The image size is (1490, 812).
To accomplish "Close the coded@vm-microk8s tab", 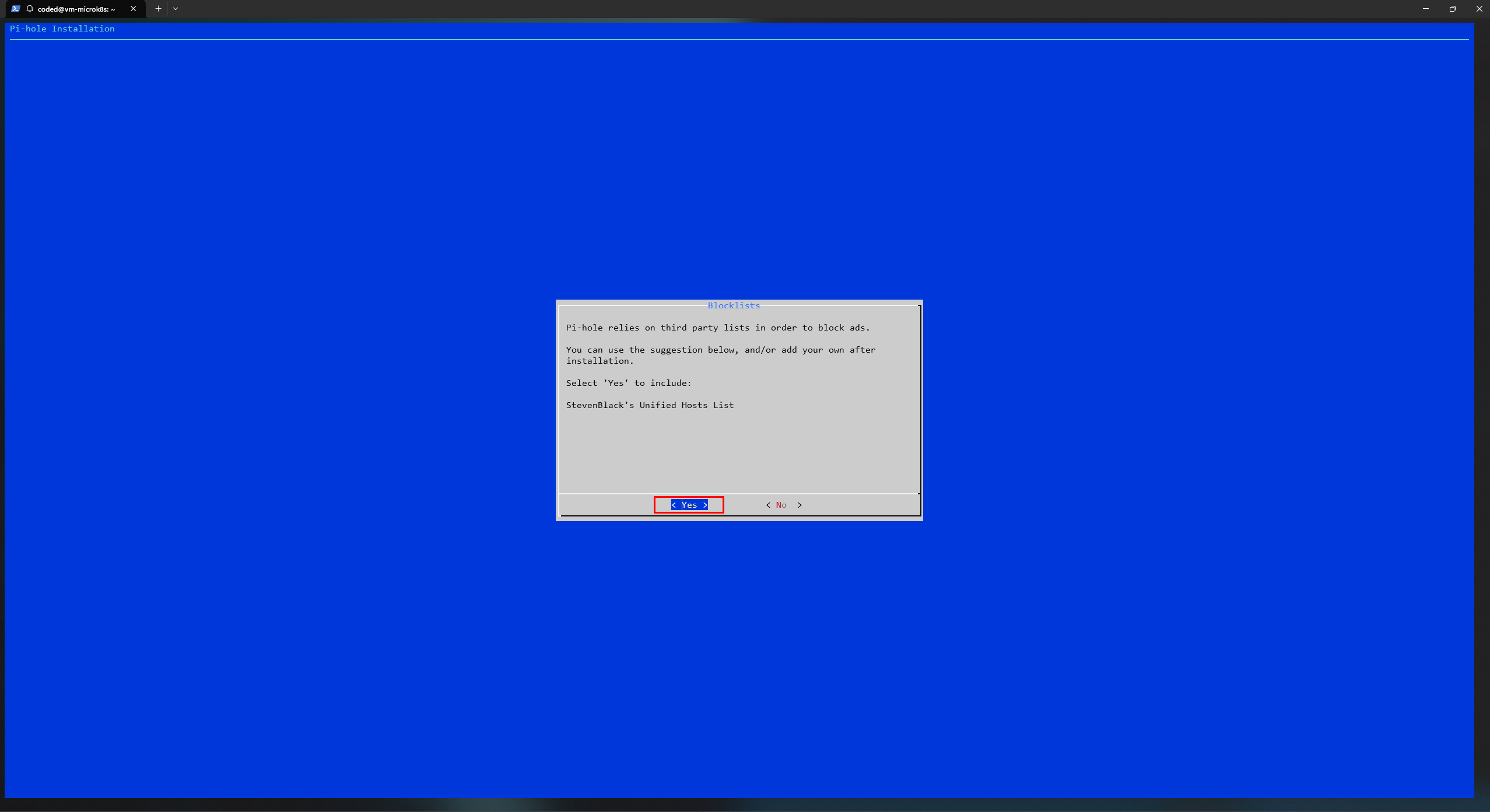I will (x=134, y=9).
